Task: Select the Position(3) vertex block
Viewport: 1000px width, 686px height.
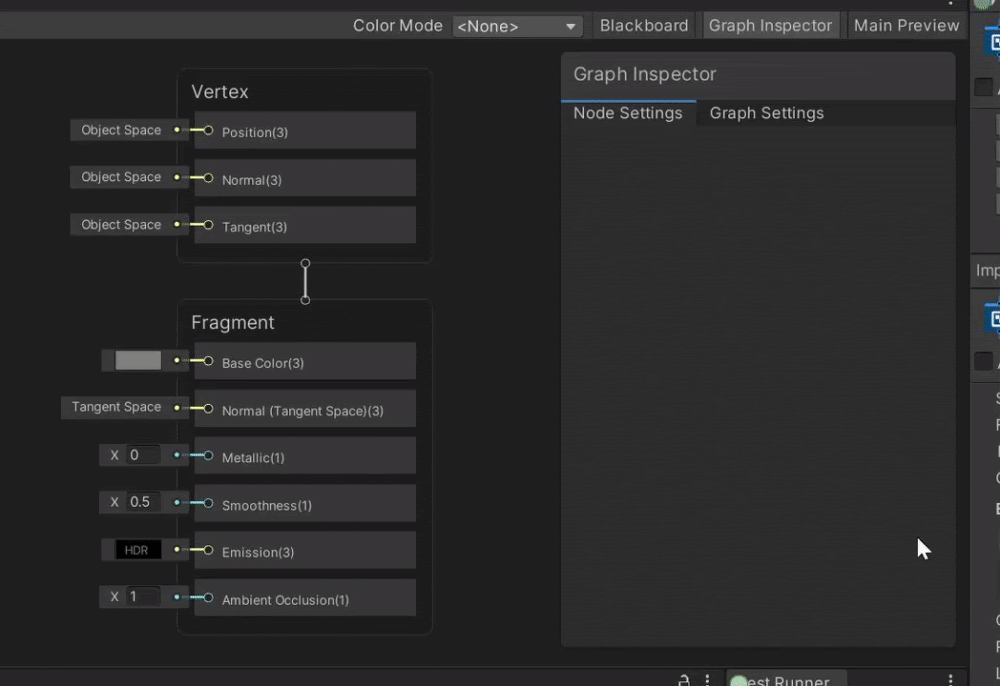Action: pyautogui.click(x=305, y=131)
